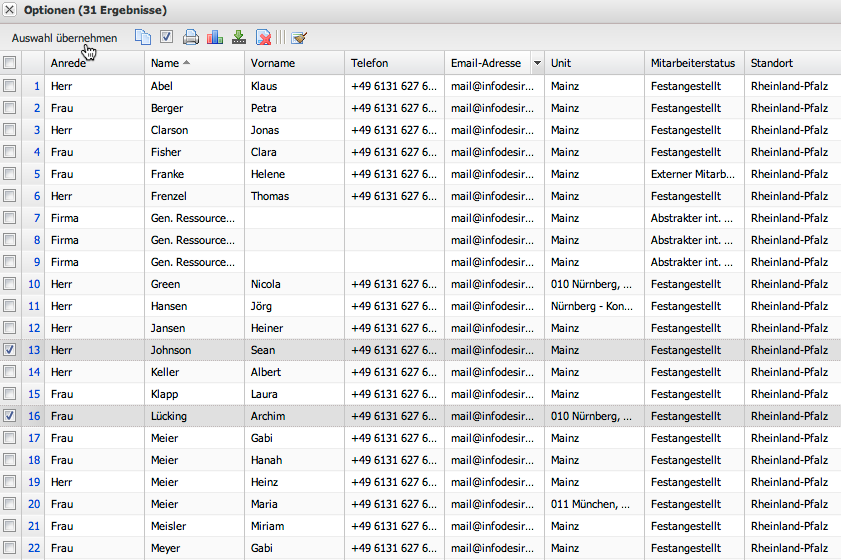The height and width of the screenshot is (560, 841).
Task: Select the Telefon cell for Berger
Action: pos(393,108)
